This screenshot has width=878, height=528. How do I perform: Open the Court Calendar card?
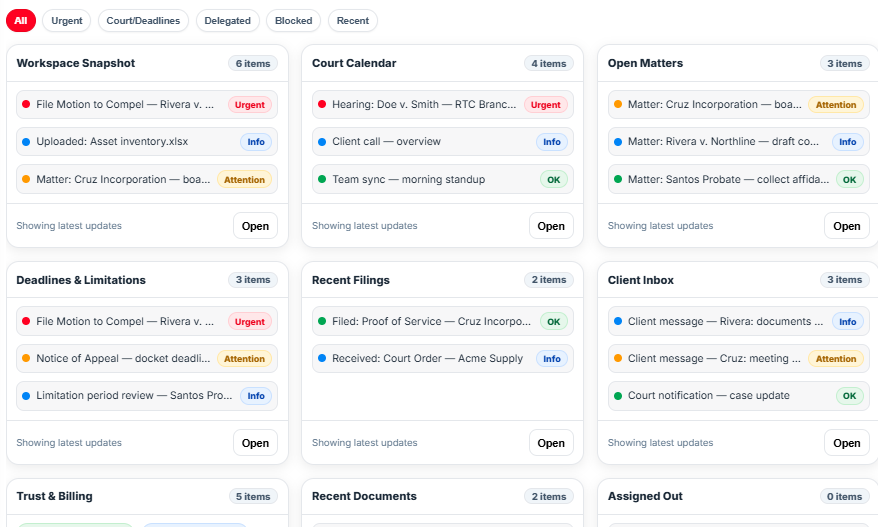click(x=551, y=226)
